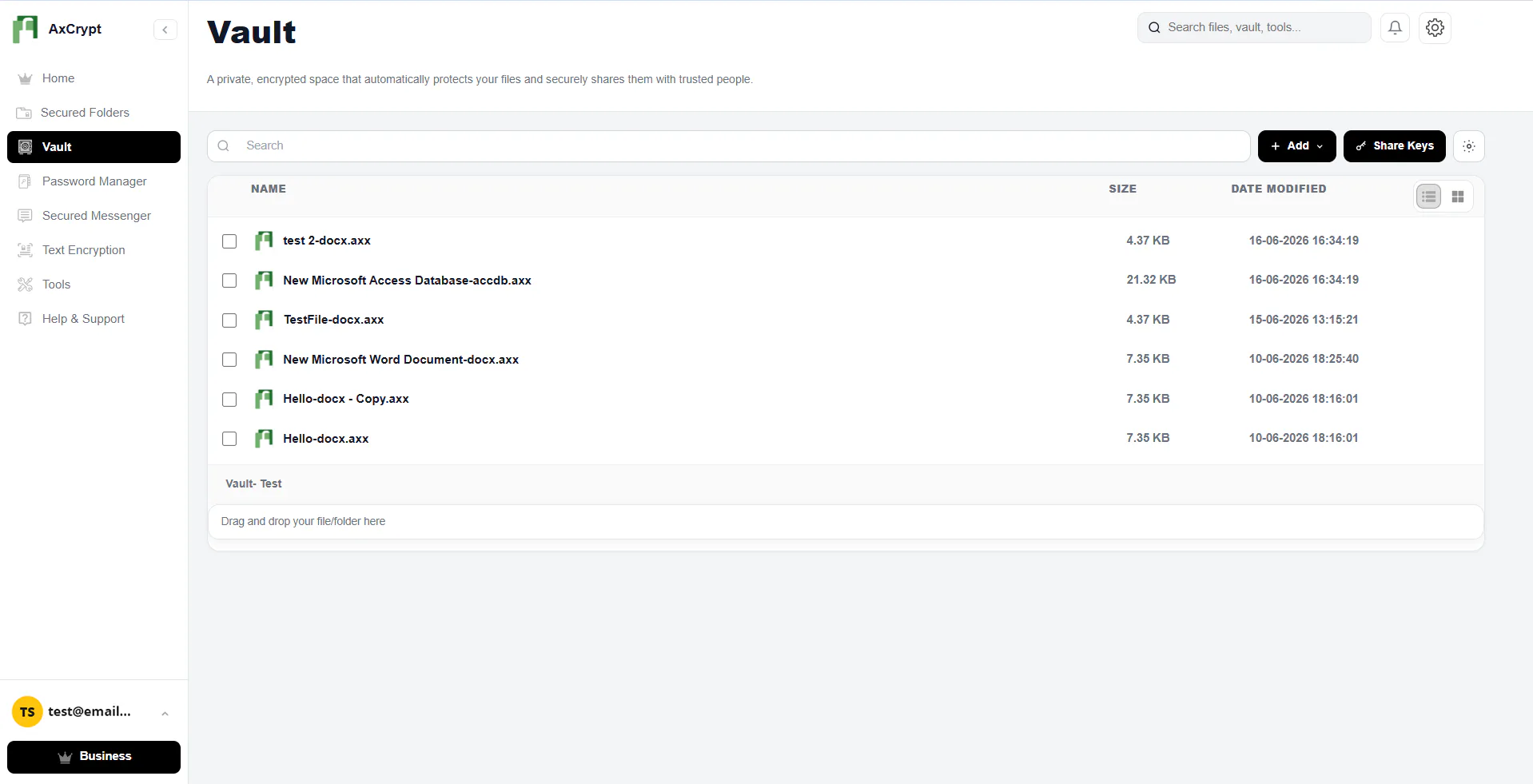Navigate to Secured Messenger
Image resolution: width=1533 pixels, height=784 pixels.
94,216
